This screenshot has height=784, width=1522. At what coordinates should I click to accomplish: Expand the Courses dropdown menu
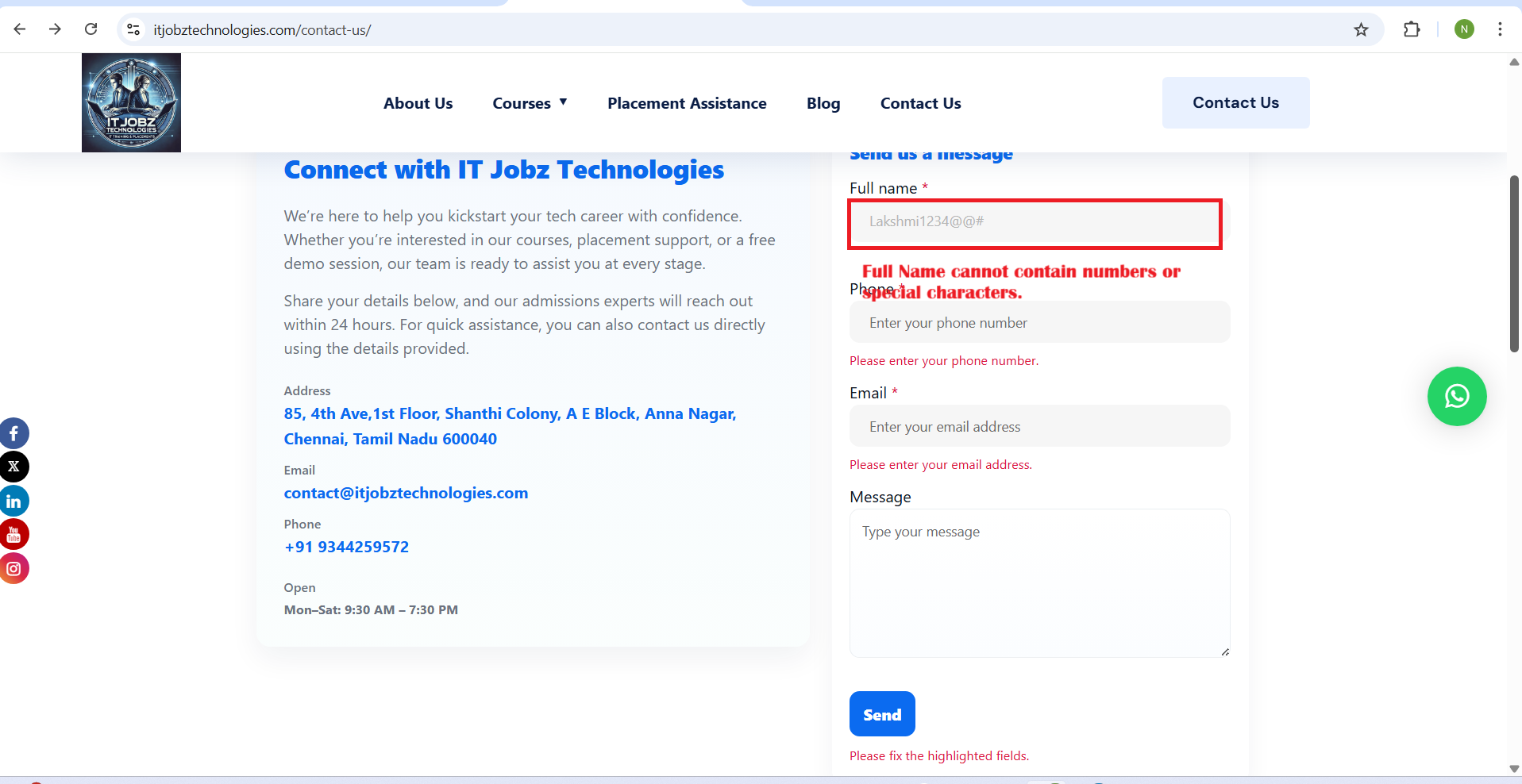(x=530, y=103)
